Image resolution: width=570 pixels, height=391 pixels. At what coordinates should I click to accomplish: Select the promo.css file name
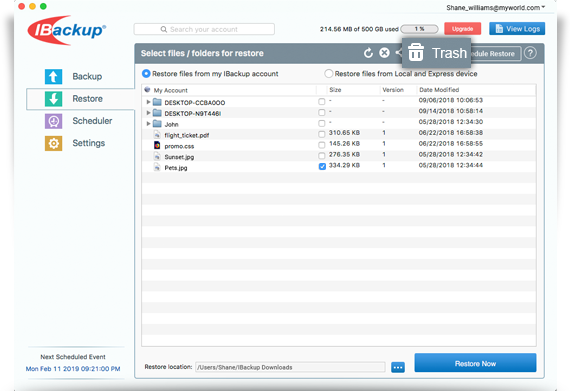point(179,146)
